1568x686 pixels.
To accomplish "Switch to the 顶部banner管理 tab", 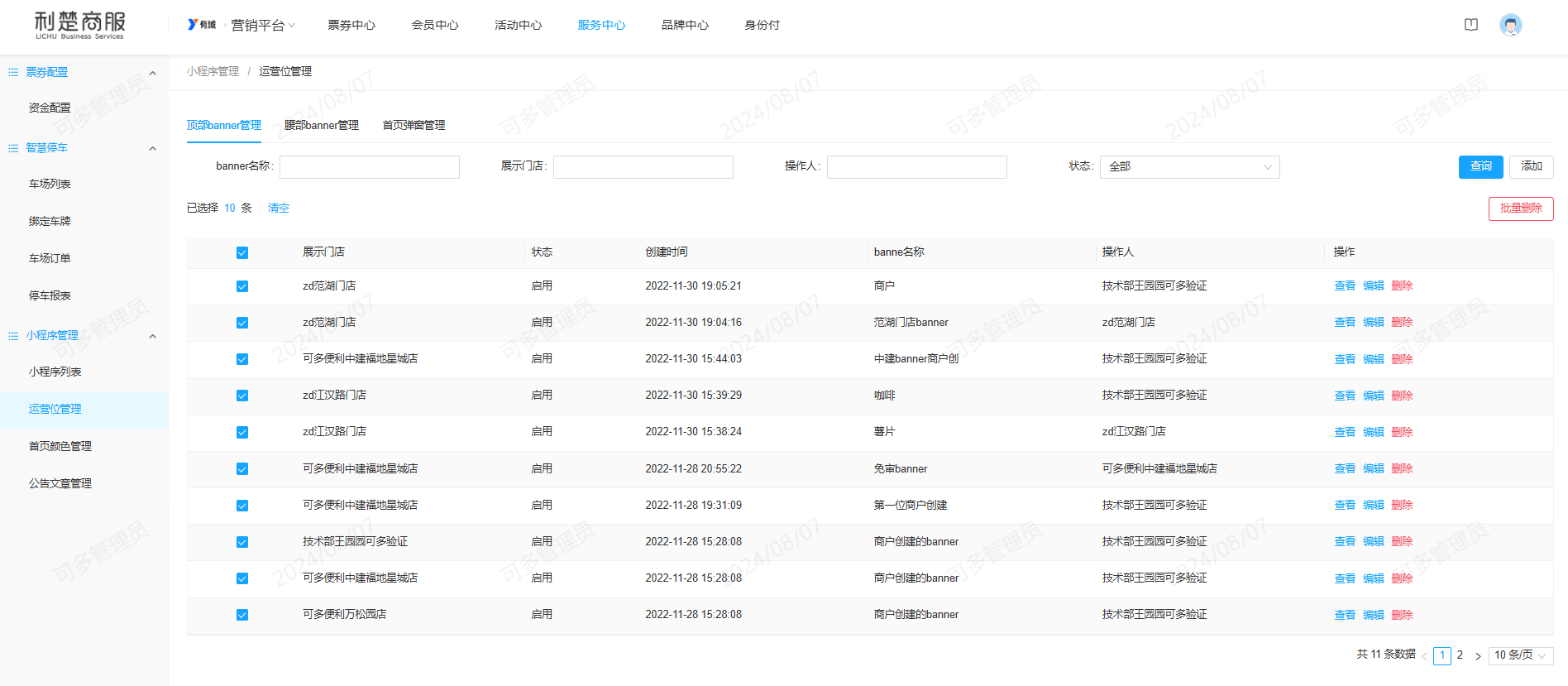I will point(223,126).
